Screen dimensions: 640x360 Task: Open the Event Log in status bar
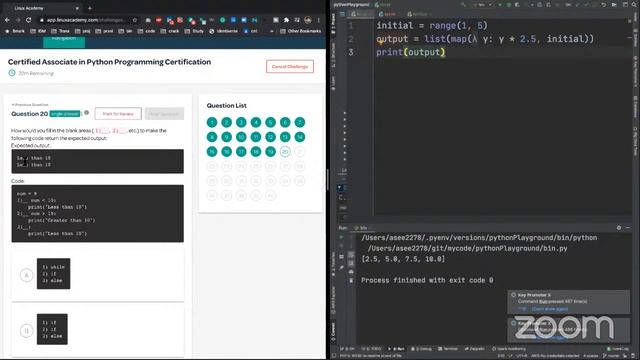pos(618,349)
